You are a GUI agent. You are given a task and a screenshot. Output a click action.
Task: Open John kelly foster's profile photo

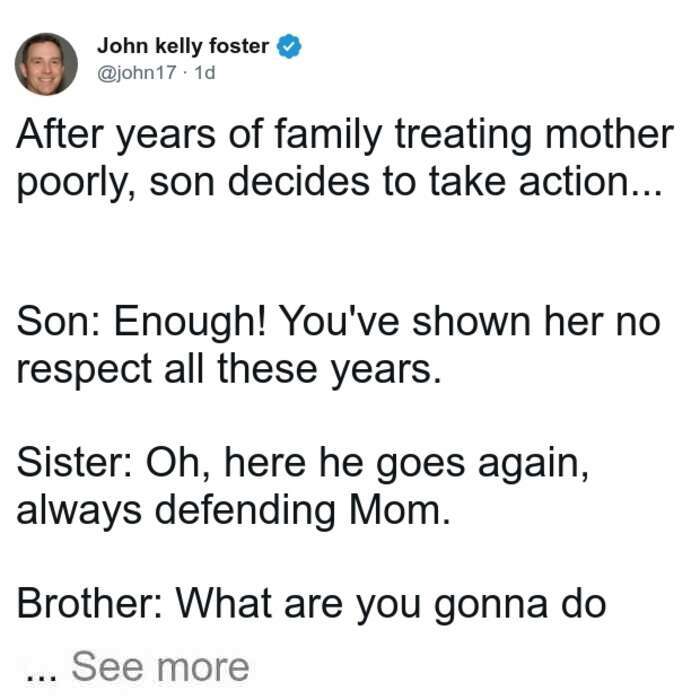tap(46, 64)
